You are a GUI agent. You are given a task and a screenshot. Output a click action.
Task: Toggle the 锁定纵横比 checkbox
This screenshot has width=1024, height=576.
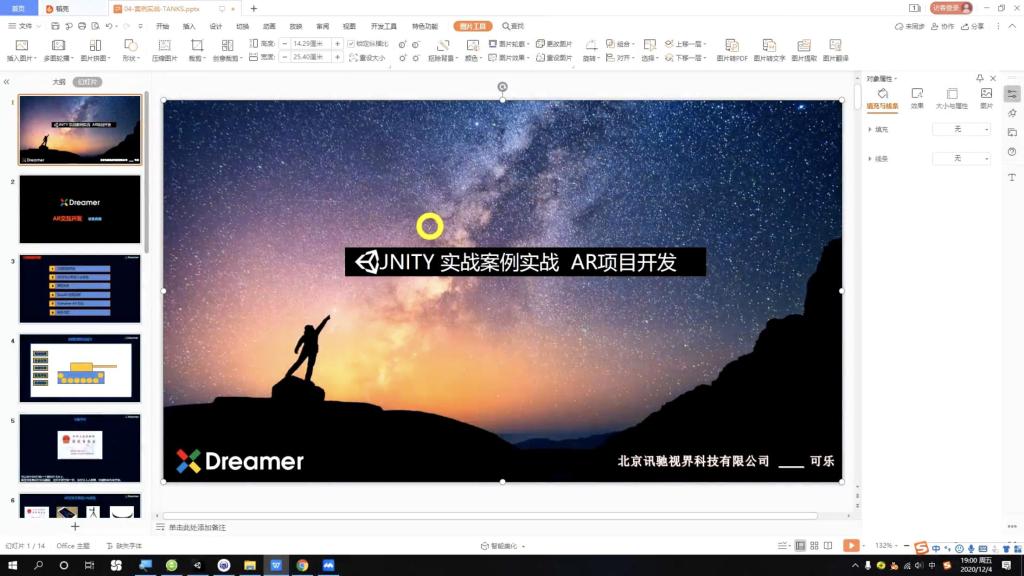352,44
